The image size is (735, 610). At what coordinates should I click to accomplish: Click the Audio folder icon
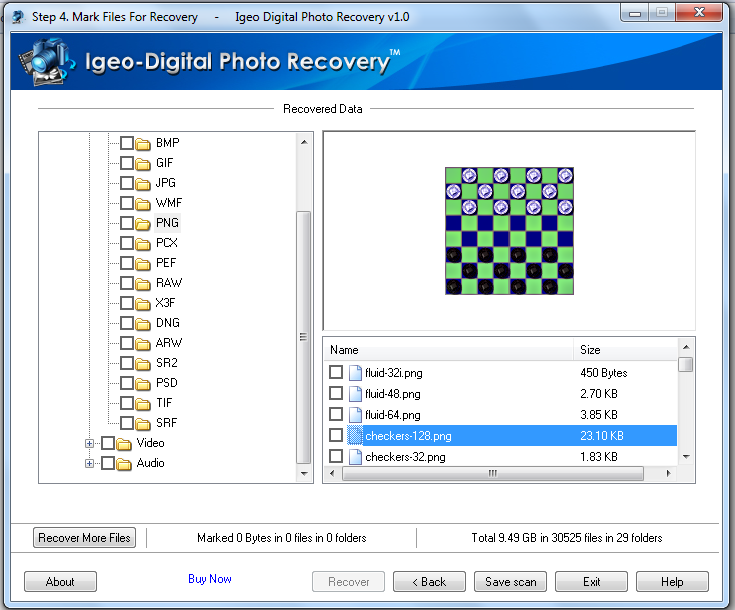click(x=124, y=464)
